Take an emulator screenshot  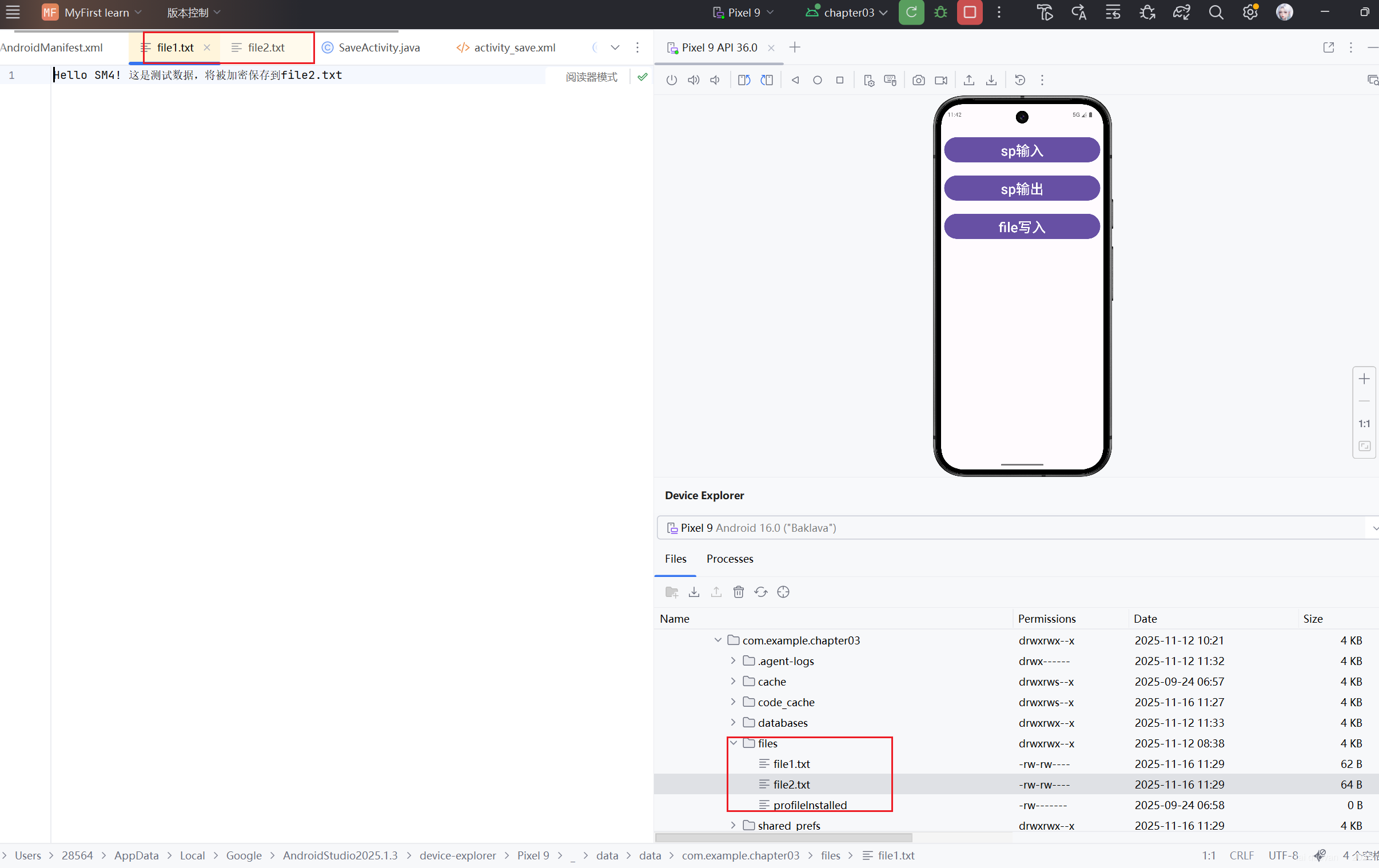click(x=918, y=80)
